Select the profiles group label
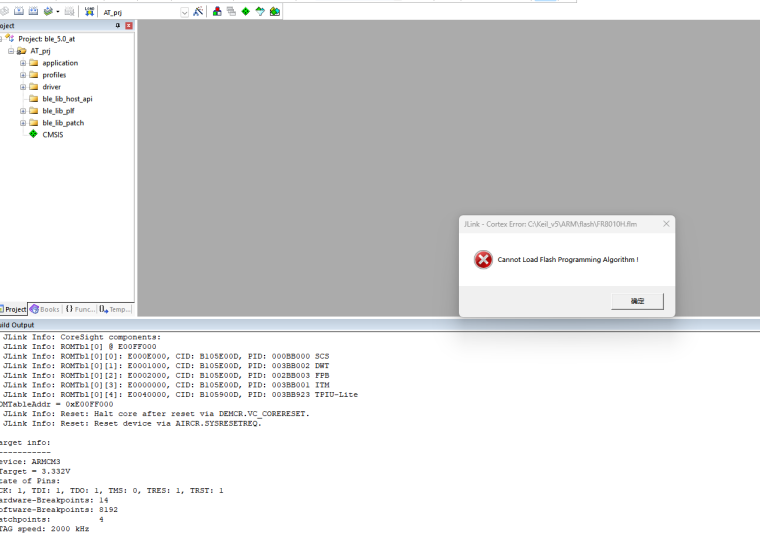The height and width of the screenshot is (533, 760). (54, 75)
